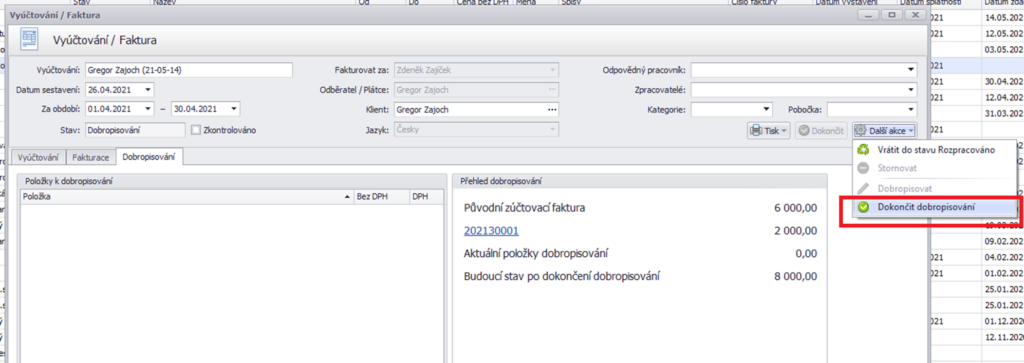The height and width of the screenshot is (363, 1024).
Task: Expand the Odpovědný pracovník dropdown
Action: tap(910, 70)
